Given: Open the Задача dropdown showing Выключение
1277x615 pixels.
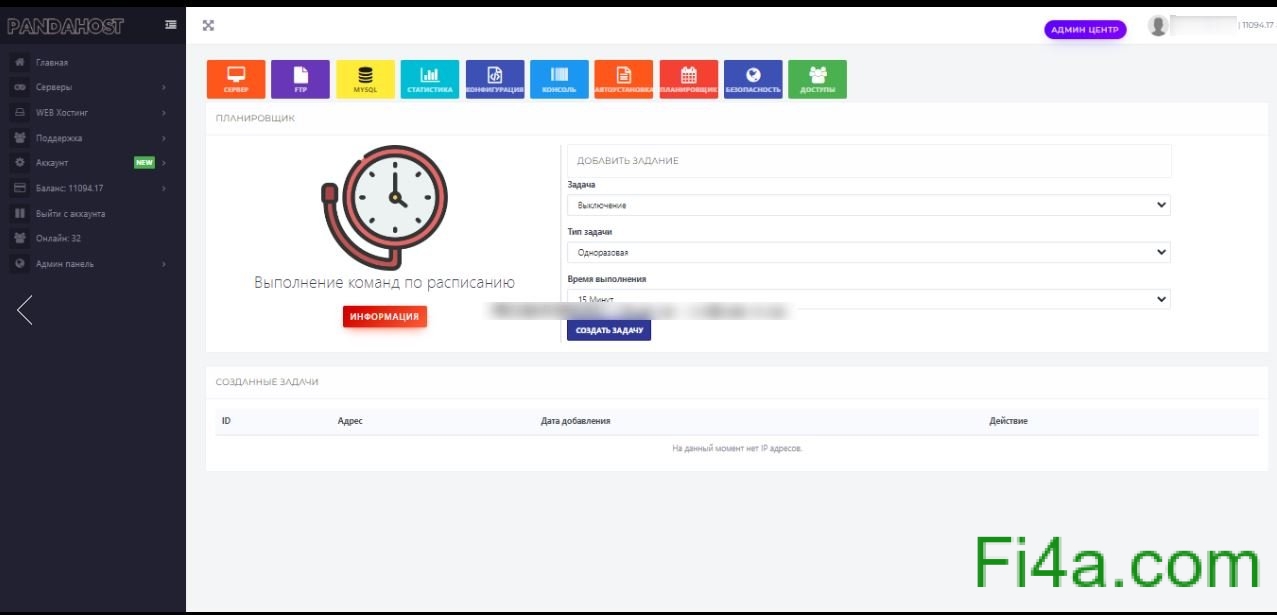Looking at the screenshot, I should pyautogui.click(x=868, y=205).
